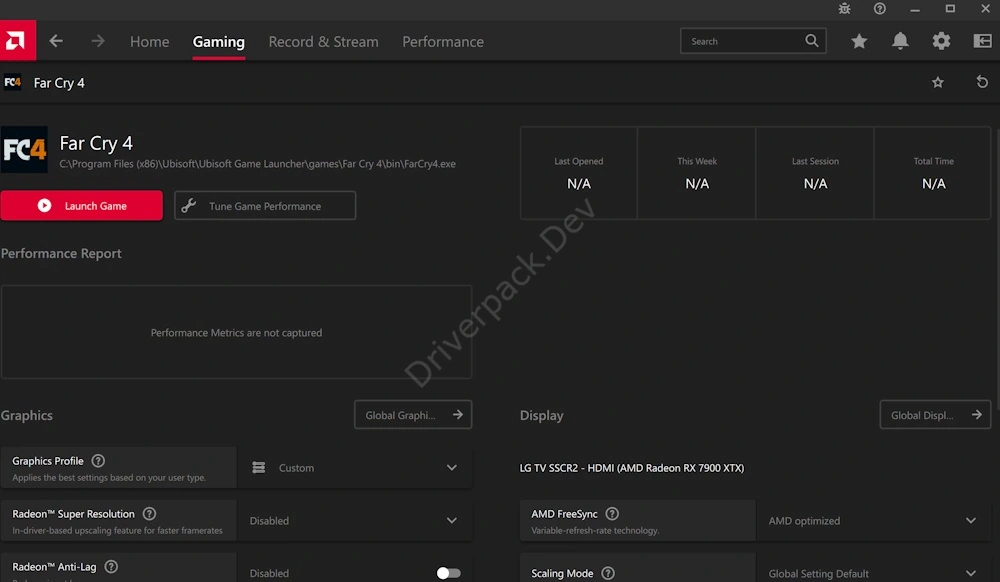This screenshot has height=582, width=1000.
Task: Go forward with the right arrow
Action: 98,41
